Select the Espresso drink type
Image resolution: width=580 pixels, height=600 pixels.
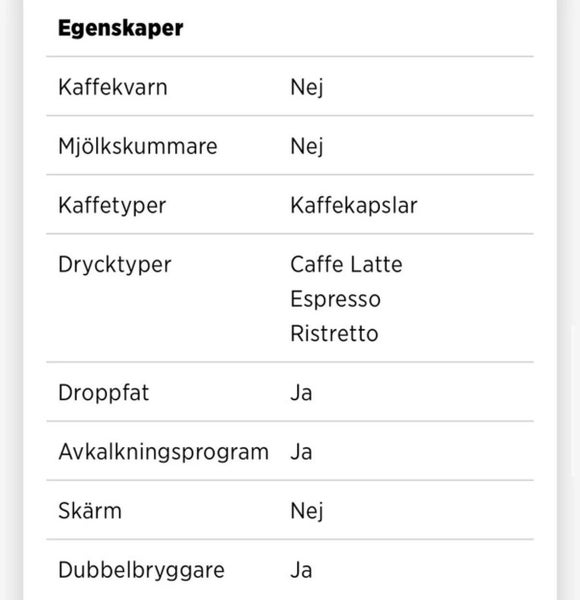[x=336, y=299]
